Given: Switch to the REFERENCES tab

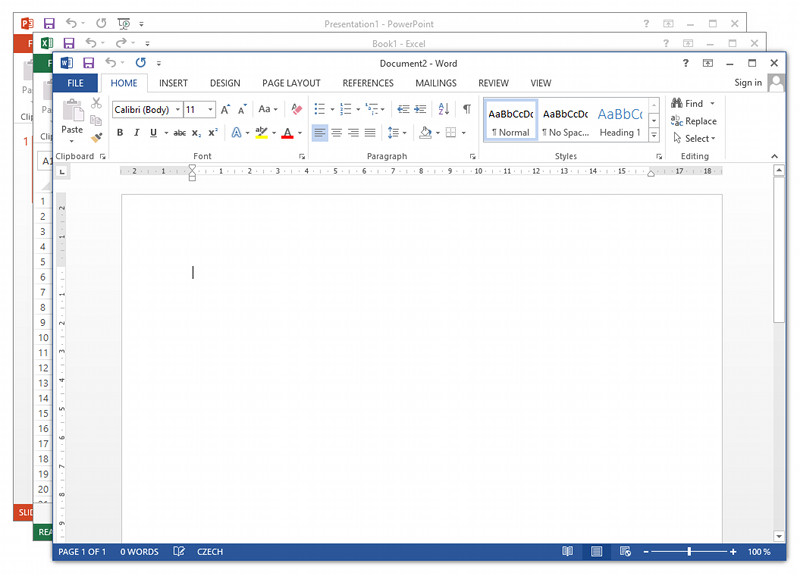Looking at the screenshot, I should pos(368,83).
